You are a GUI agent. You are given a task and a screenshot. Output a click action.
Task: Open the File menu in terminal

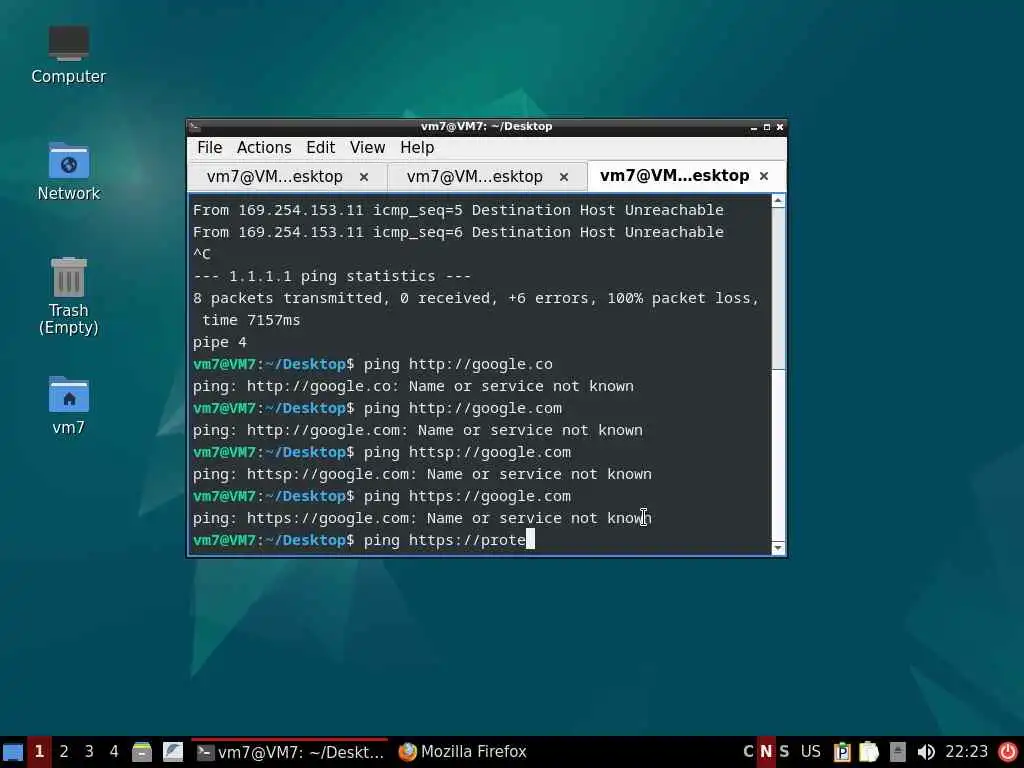pos(210,148)
